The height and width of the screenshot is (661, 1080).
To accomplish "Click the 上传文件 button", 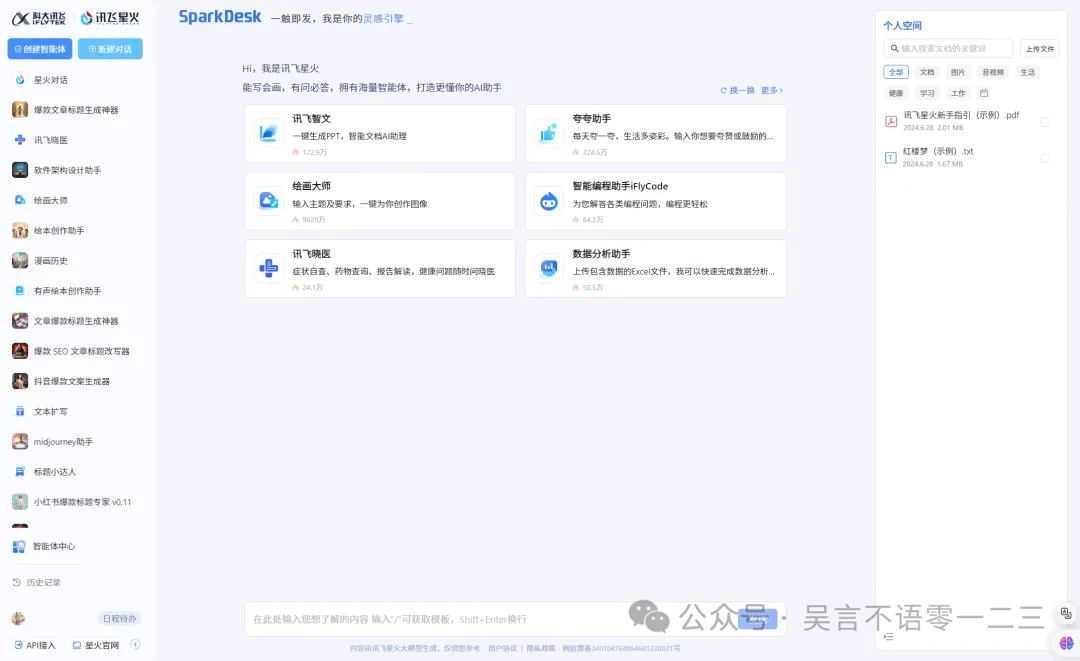I will click(1039, 49).
